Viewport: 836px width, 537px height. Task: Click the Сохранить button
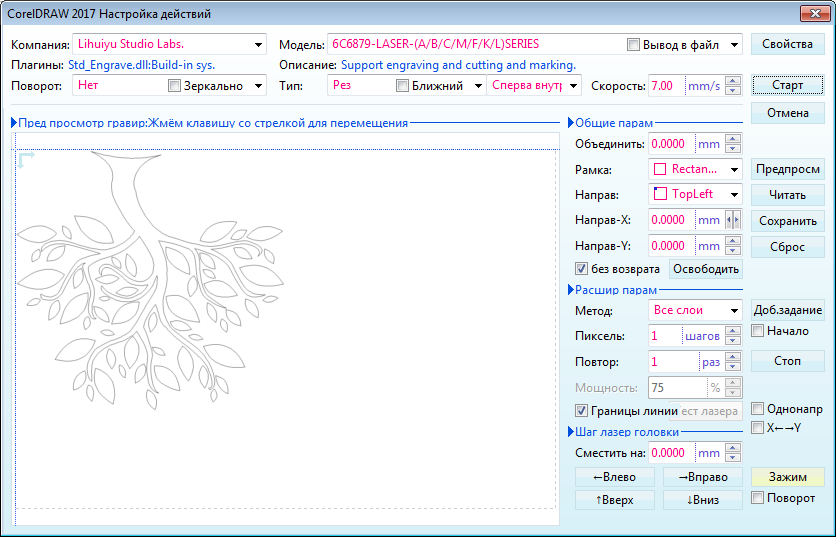[x=787, y=221]
